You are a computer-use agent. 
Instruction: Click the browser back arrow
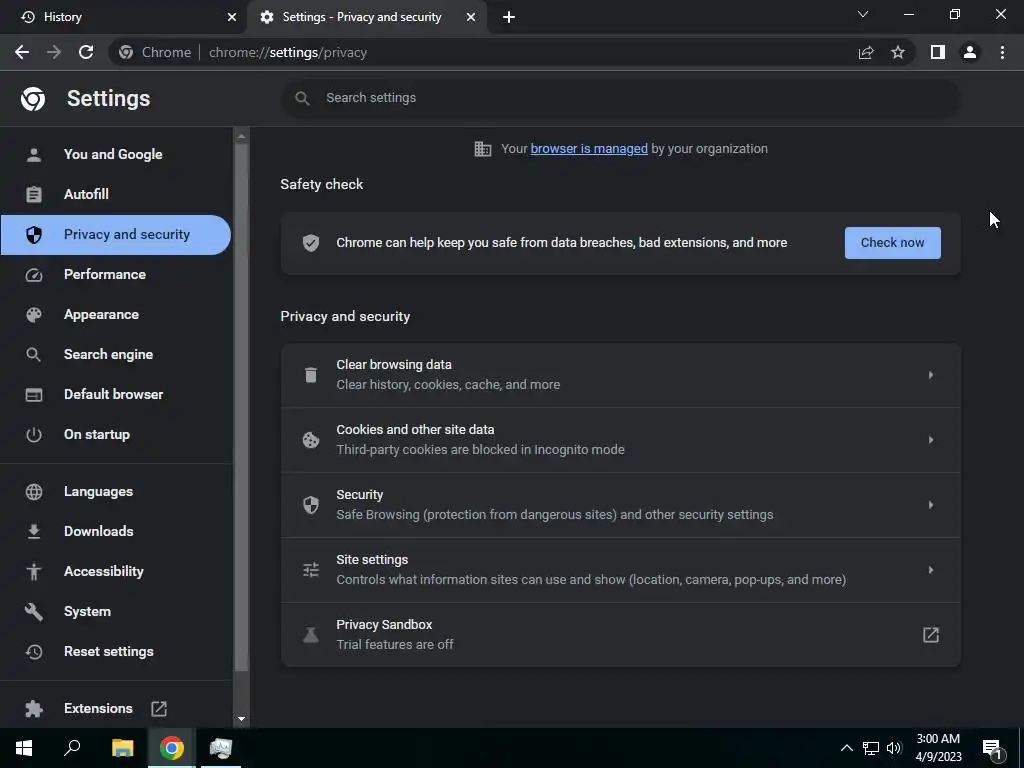tap(22, 52)
